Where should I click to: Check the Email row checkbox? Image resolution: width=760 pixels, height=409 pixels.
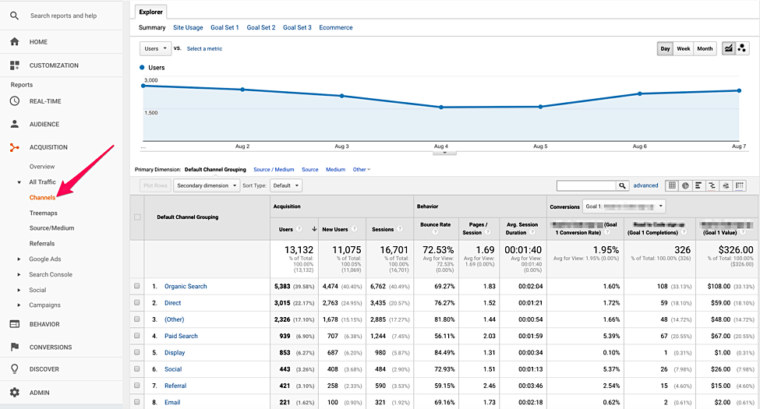(x=137, y=402)
